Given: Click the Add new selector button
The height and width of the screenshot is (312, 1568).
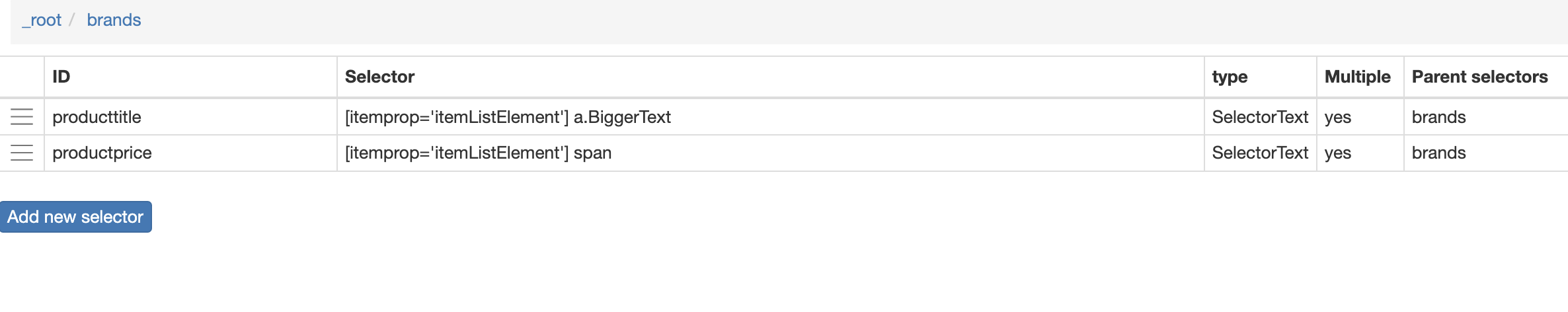Looking at the screenshot, I should click(75, 217).
